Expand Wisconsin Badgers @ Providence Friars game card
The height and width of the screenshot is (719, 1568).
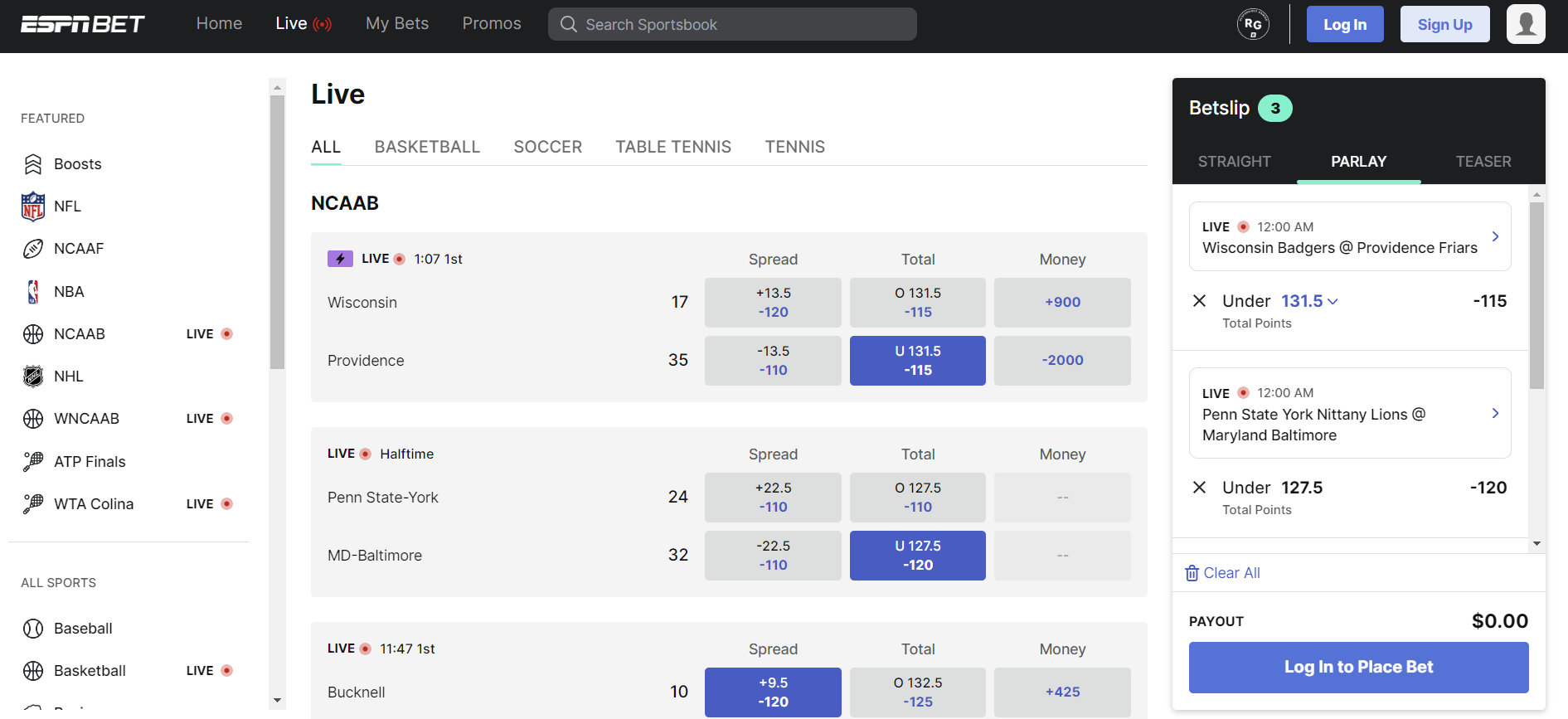click(x=1495, y=237)
